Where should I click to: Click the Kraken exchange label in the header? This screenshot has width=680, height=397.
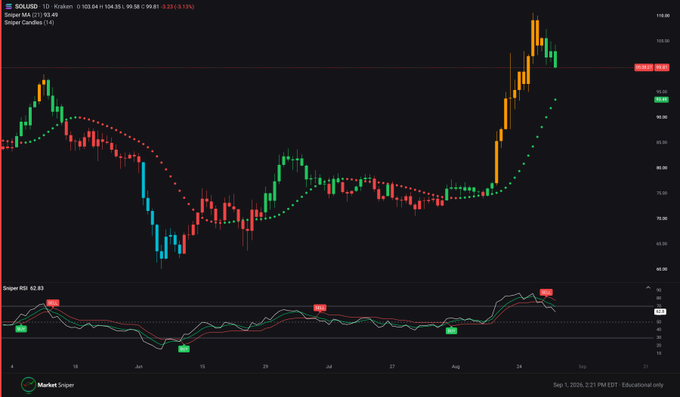[63, 7]
